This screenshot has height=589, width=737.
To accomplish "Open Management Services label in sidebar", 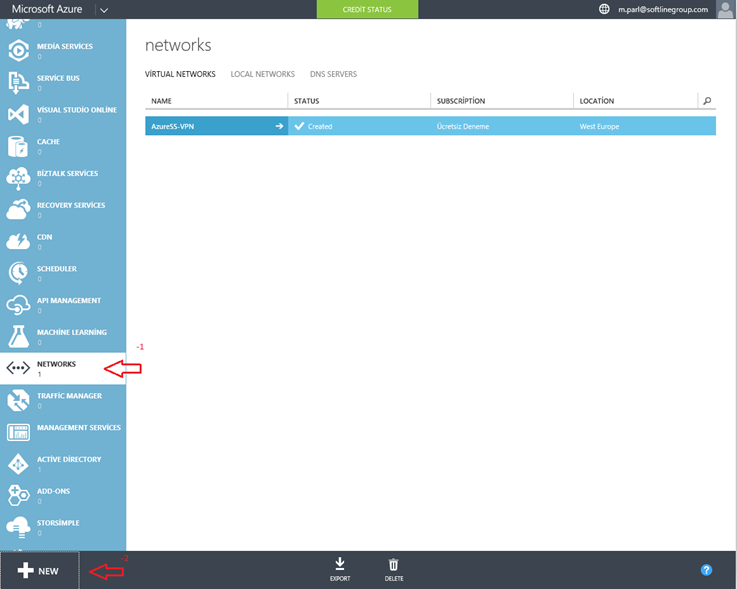I will pos(78,427).
